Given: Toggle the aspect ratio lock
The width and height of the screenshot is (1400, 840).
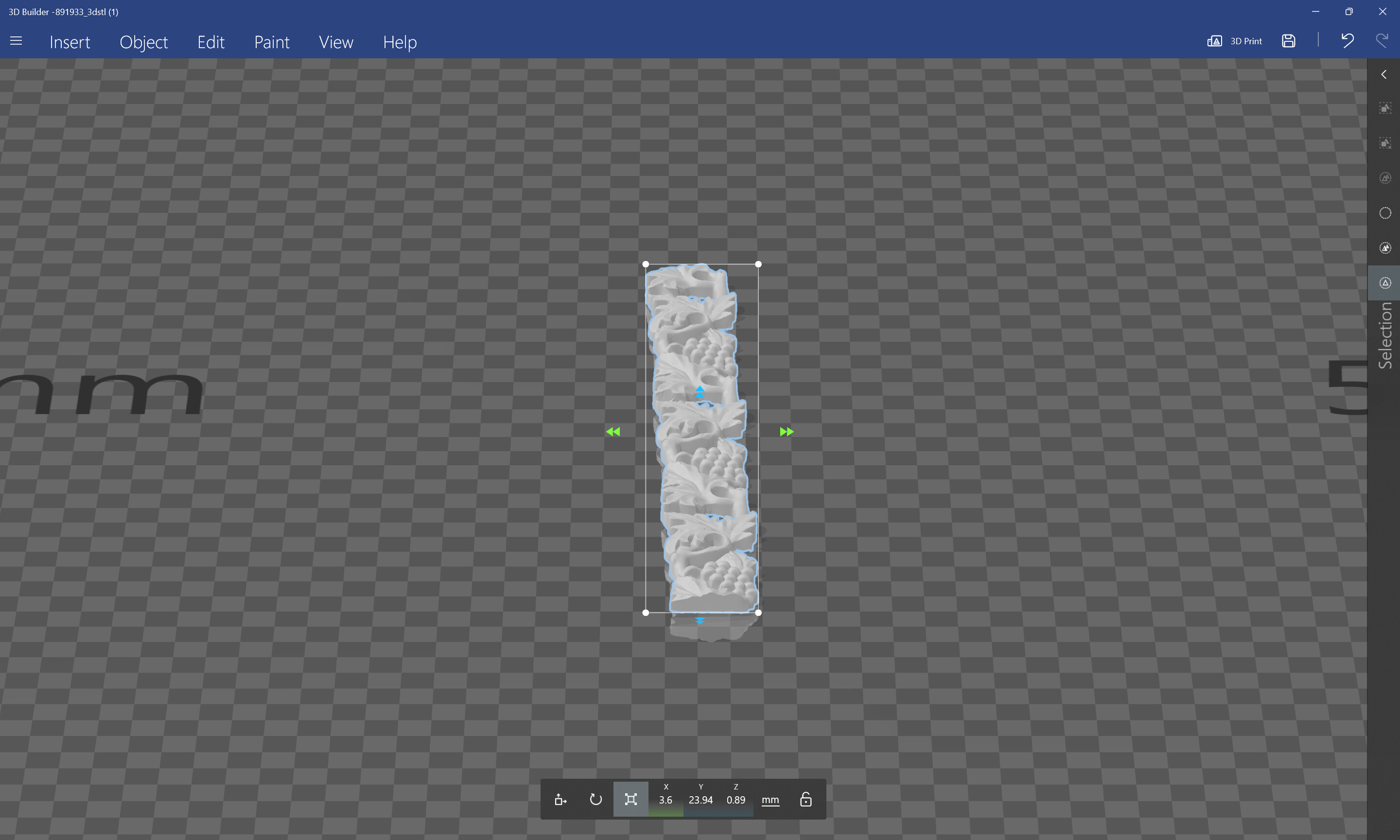Looking at the screenshot, I should click(805, 799).
